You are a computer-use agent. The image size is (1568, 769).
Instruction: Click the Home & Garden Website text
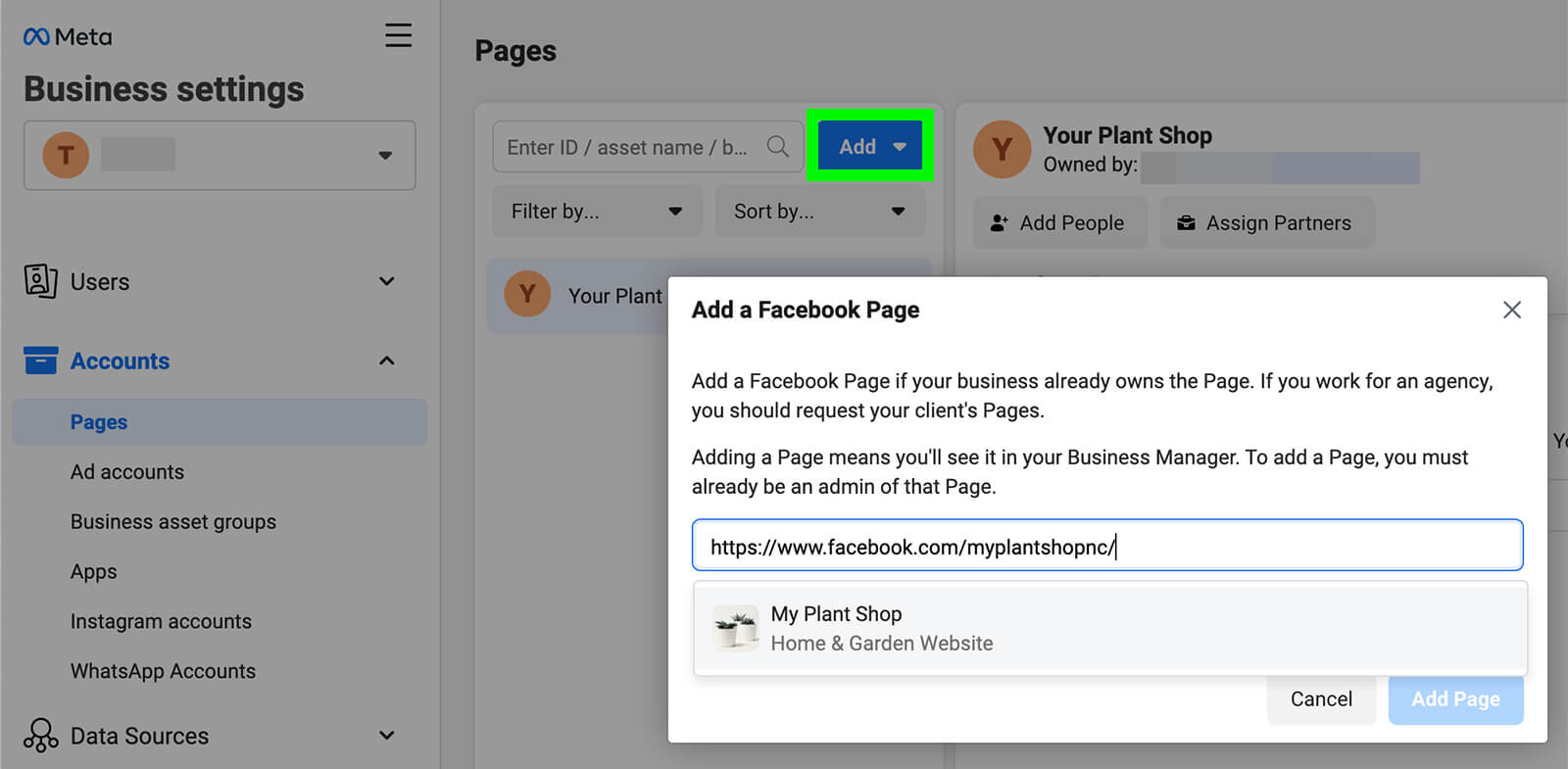click(x=882, y=644)
